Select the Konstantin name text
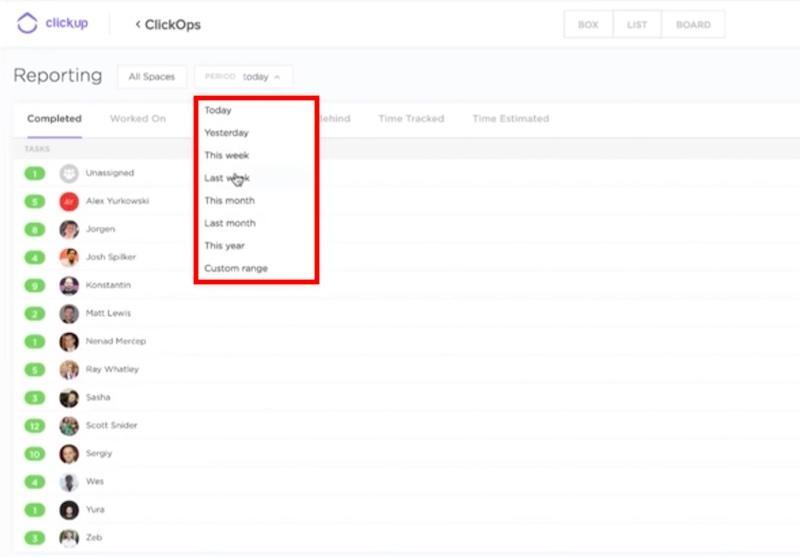The width and height of the screenshot is (800, 557). pyautogui.click(x=108, y=285)
